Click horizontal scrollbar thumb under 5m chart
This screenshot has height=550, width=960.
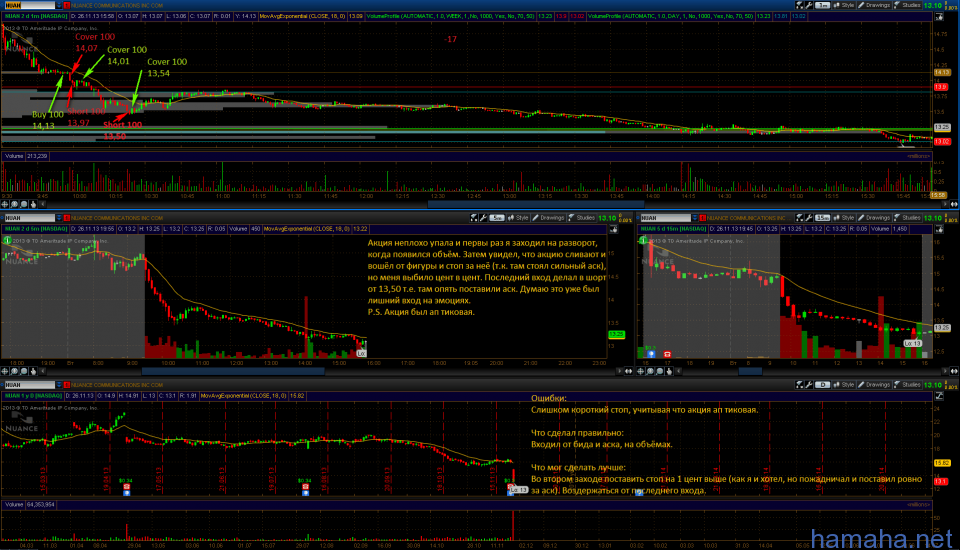(233, 371)
